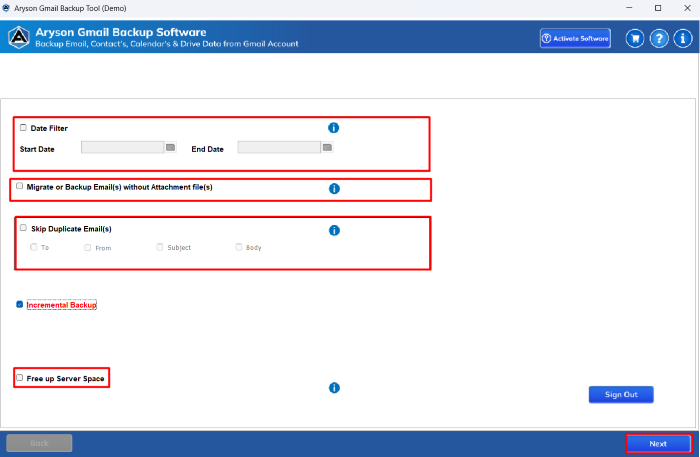
Task: Click the Next button
Action: pyautogui.click(x=658, y=444)
